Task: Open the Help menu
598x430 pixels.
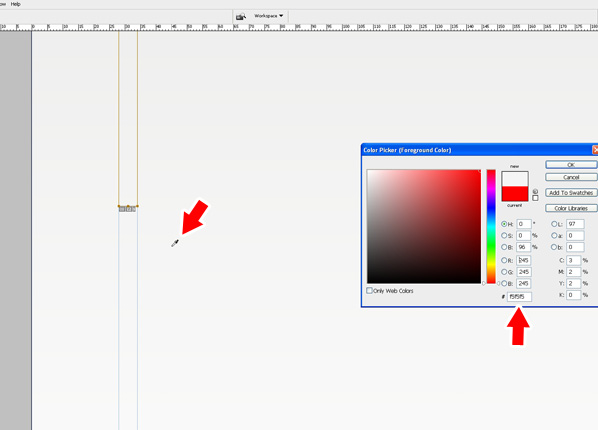Action: coord(16,4)
